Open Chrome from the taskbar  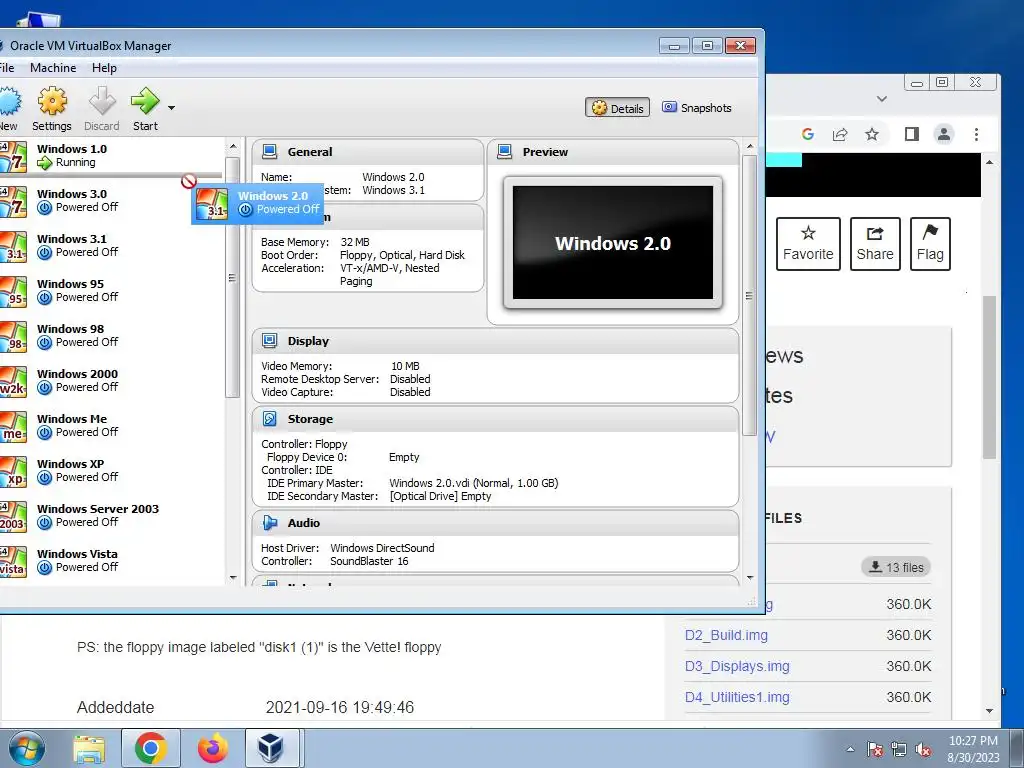point(151,748)
